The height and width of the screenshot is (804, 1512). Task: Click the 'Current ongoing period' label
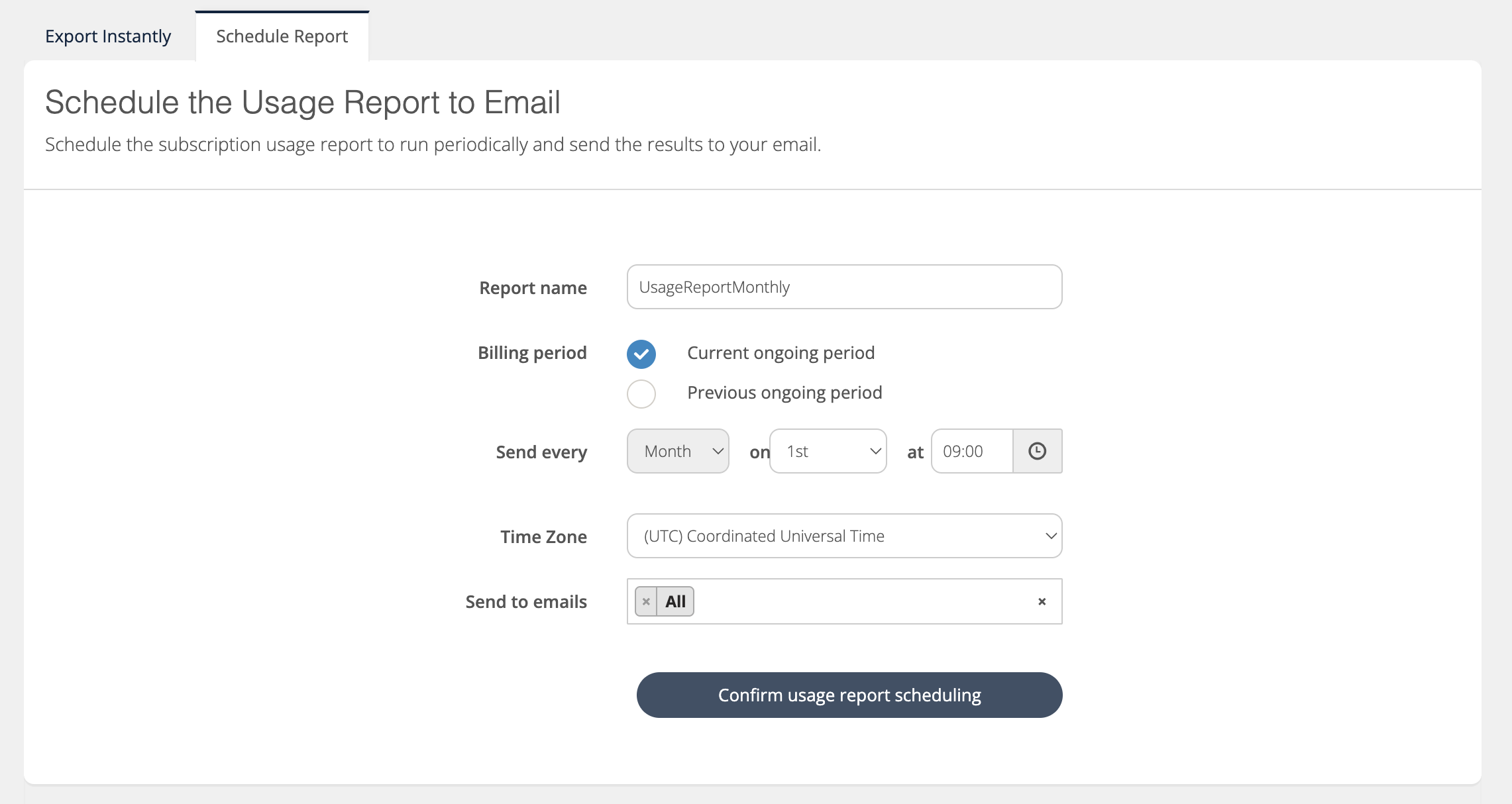coord(781,353)
